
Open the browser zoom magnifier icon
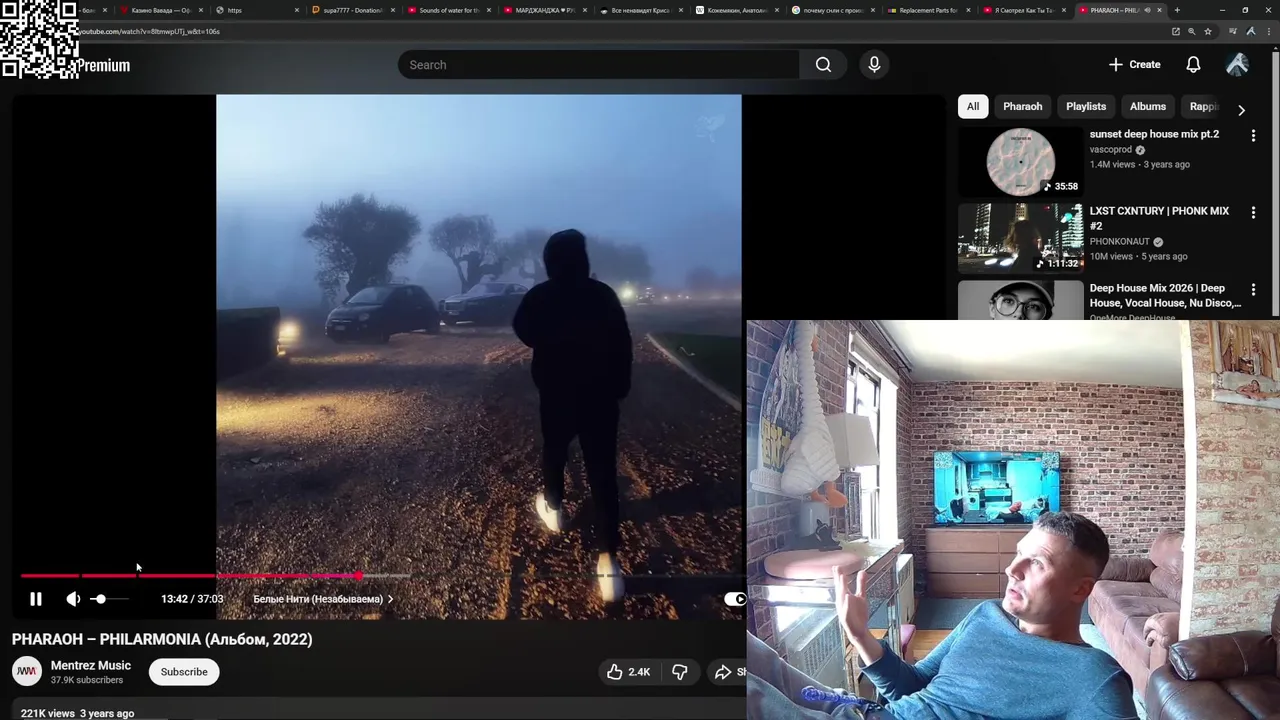click(x=1192, y=31)
